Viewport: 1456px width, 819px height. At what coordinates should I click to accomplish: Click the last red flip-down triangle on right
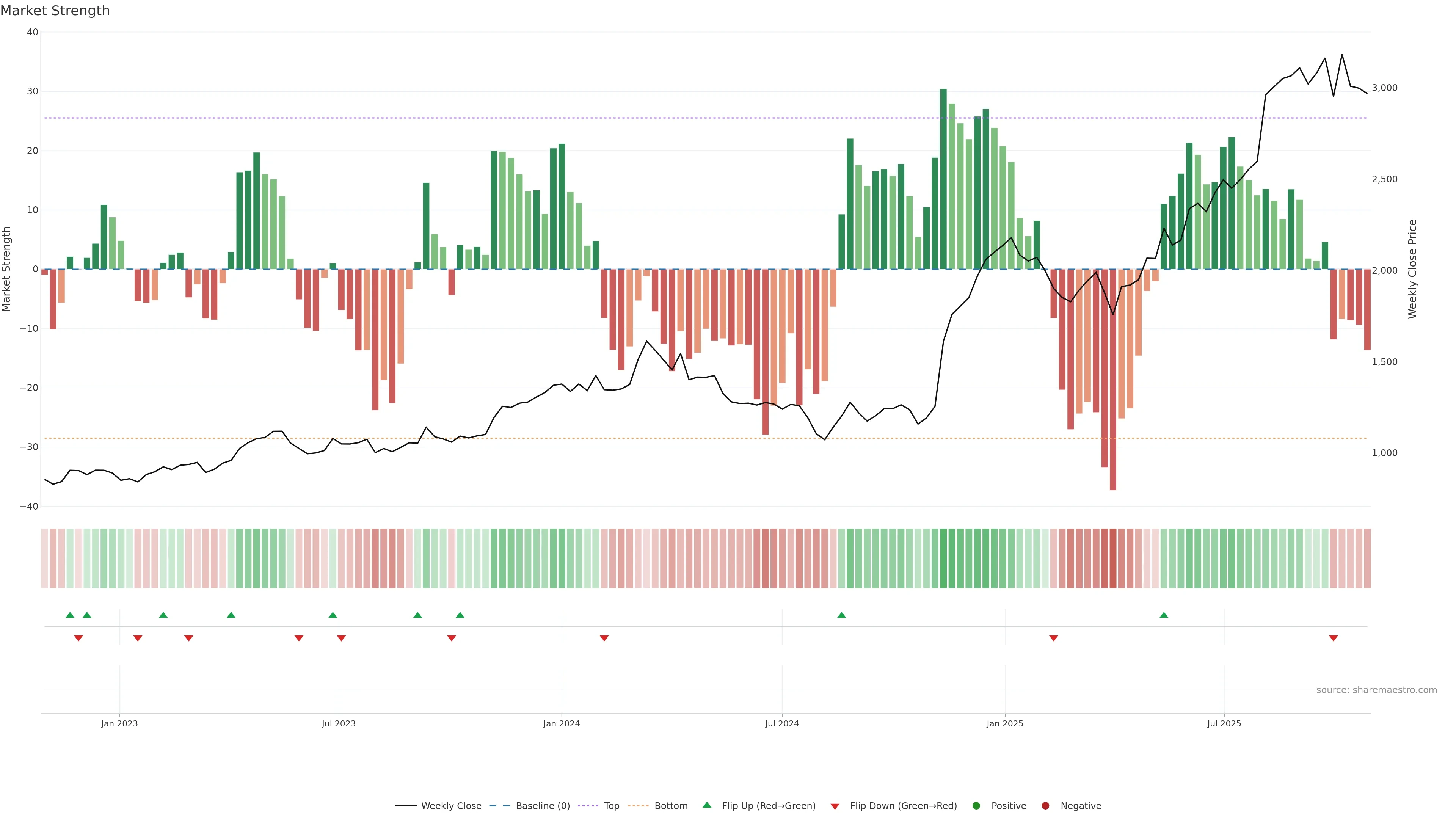pos(1334,638)
